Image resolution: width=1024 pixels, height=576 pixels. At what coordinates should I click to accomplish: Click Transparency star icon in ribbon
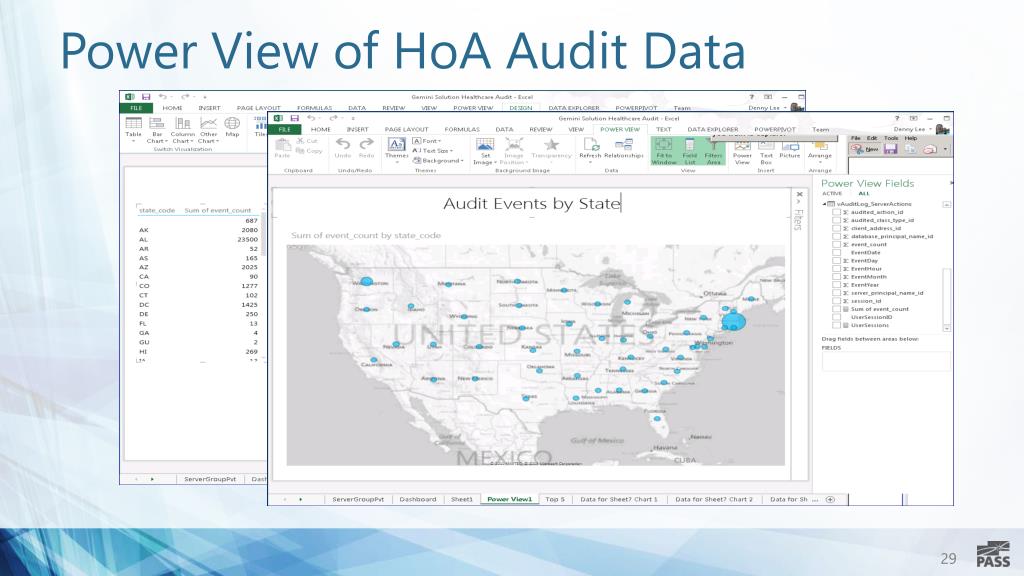pos(551,144)
